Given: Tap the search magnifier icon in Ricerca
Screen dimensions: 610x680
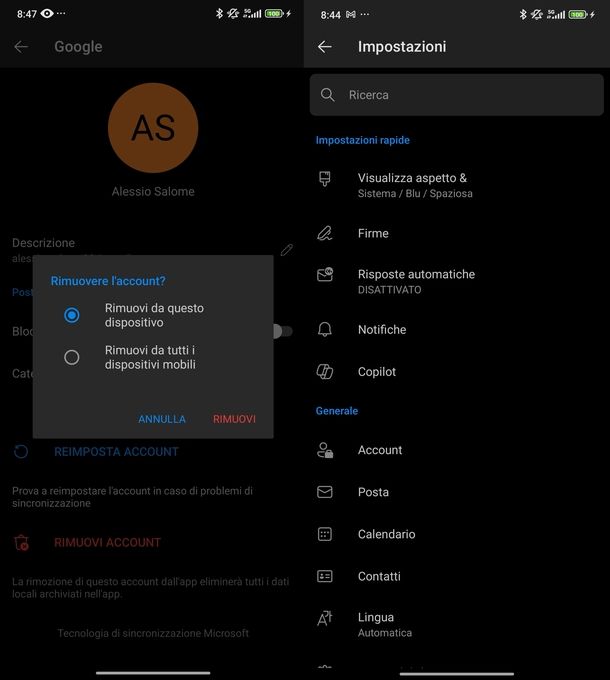Looking at the screenshot, I should tap(328, 95).
